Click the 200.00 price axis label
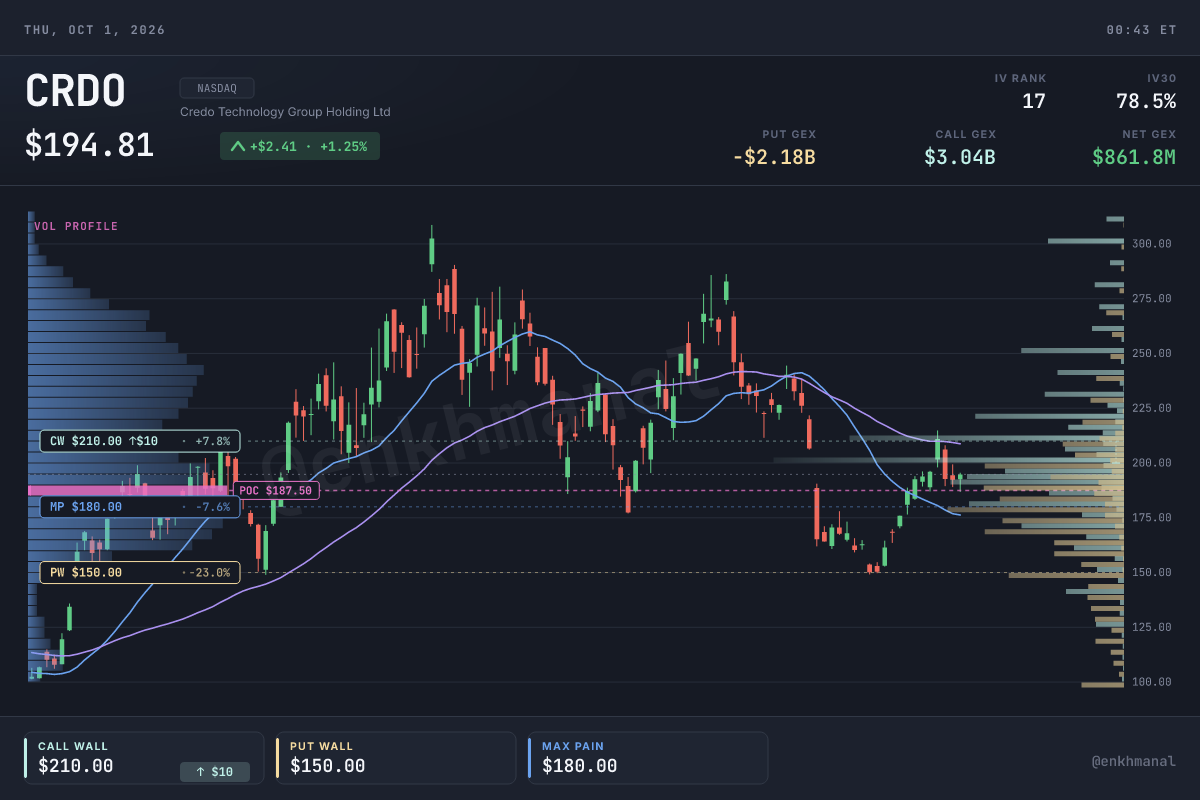Image resolution: width=1200 pixels, height=800 pixels. pyautogui.click(x=1152, y=463)
